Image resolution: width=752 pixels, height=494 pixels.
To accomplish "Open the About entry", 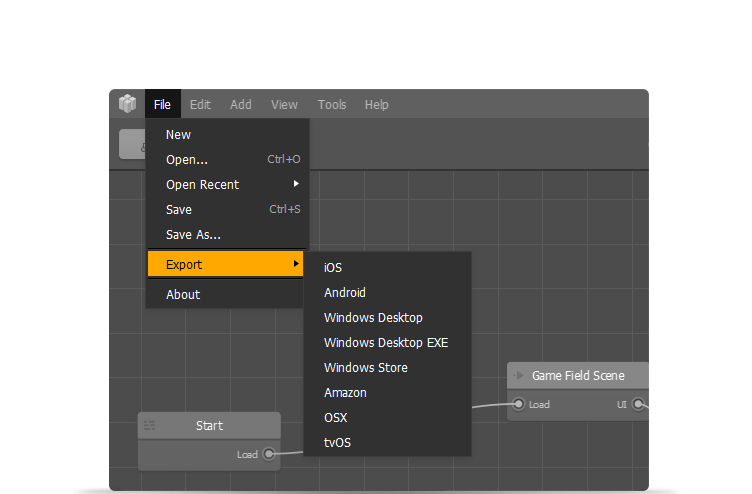I will (x=225, y=294).
